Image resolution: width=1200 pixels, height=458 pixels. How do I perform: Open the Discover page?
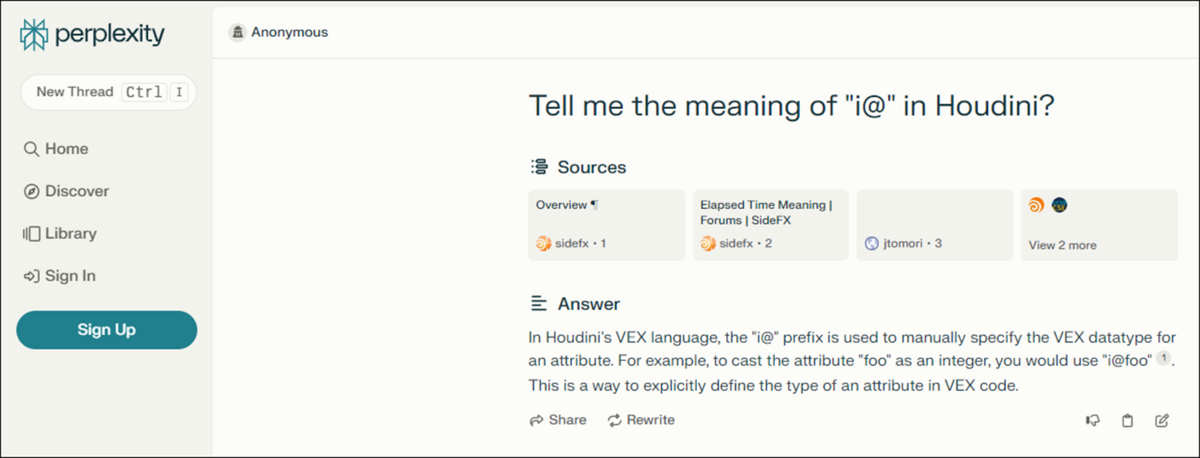[77, 191]
